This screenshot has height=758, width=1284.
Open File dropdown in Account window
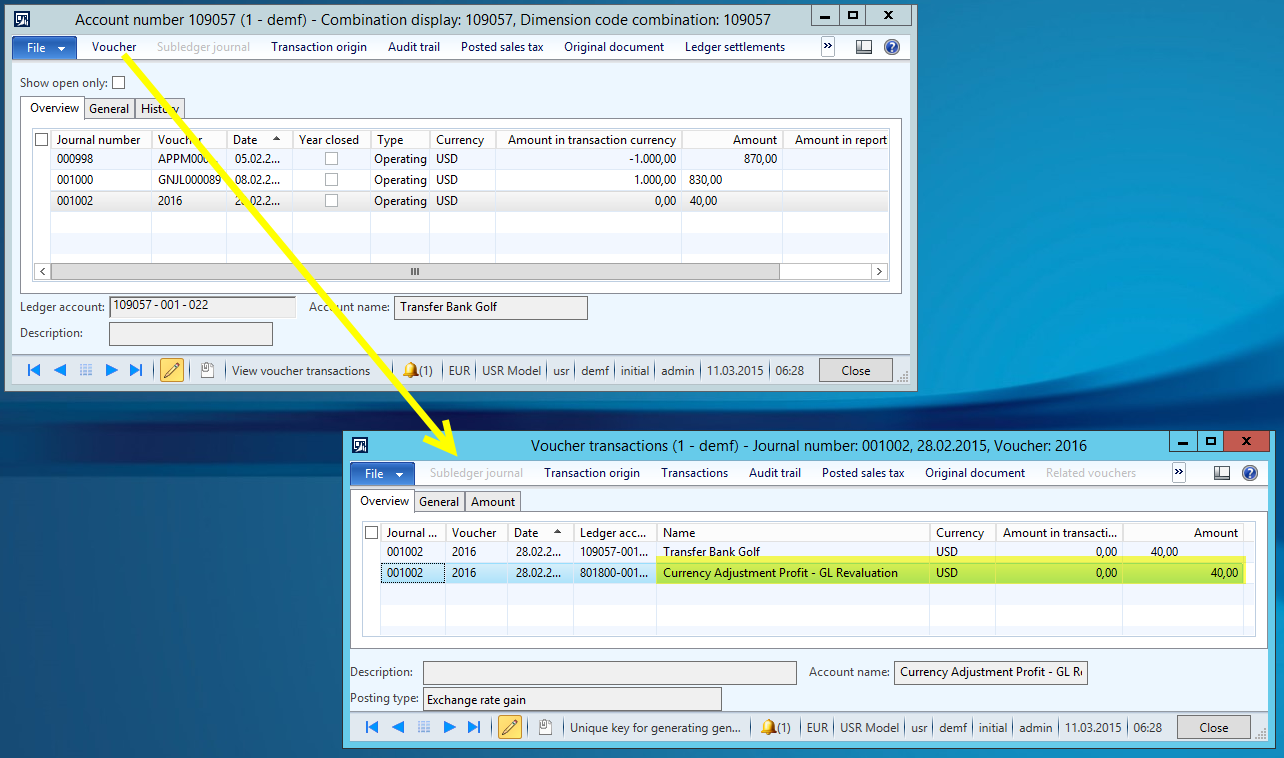point(46,47)
